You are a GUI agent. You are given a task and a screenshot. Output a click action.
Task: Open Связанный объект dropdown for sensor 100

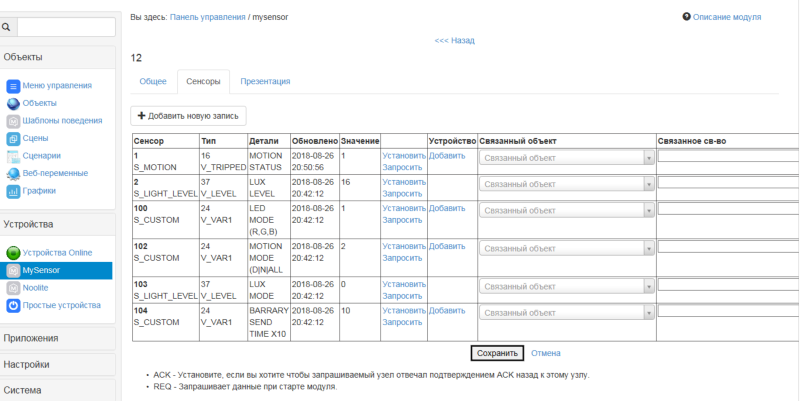[567, 210]
